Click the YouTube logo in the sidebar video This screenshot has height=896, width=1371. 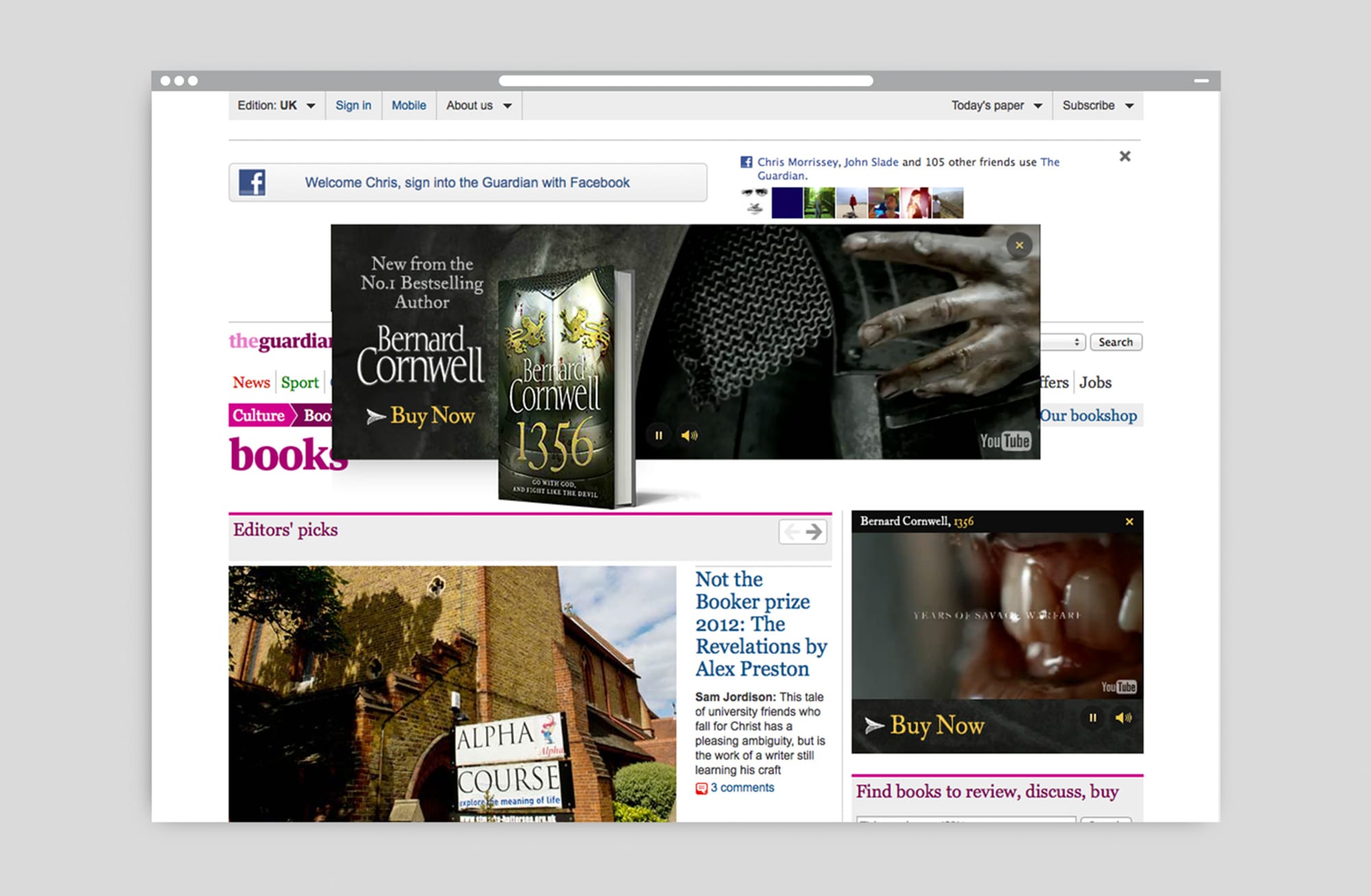[x=1119, y=685]
